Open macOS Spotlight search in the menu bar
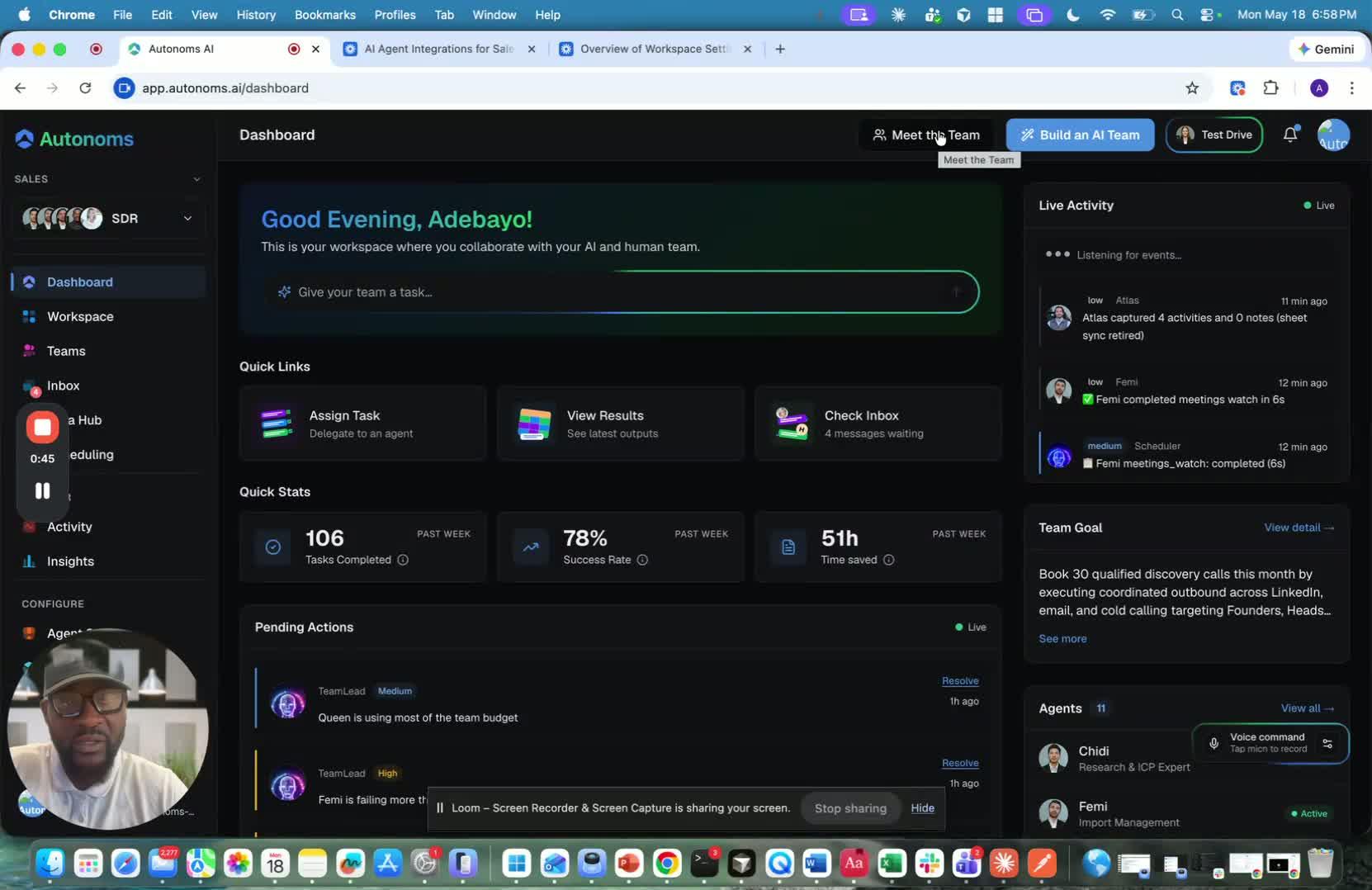The height and width of the screenshot is (890, 1372). [1177, 15]
